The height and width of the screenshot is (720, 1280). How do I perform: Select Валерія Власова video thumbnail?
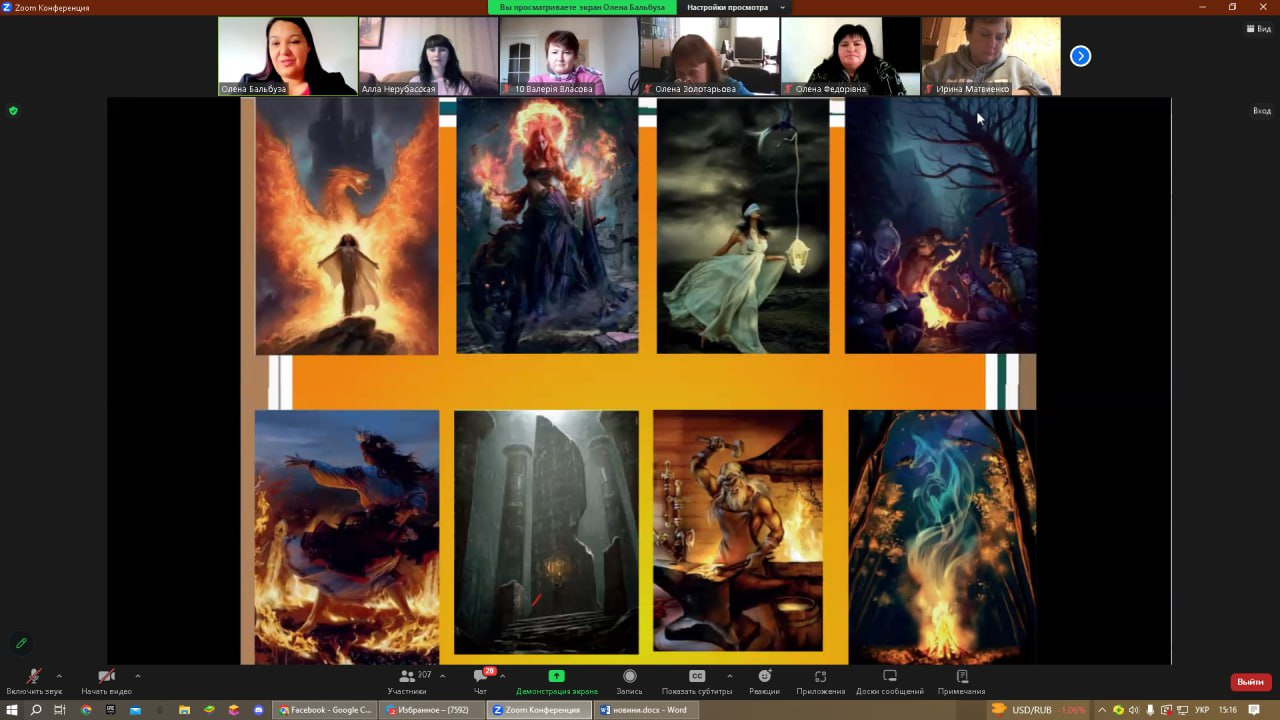(569, 56)
